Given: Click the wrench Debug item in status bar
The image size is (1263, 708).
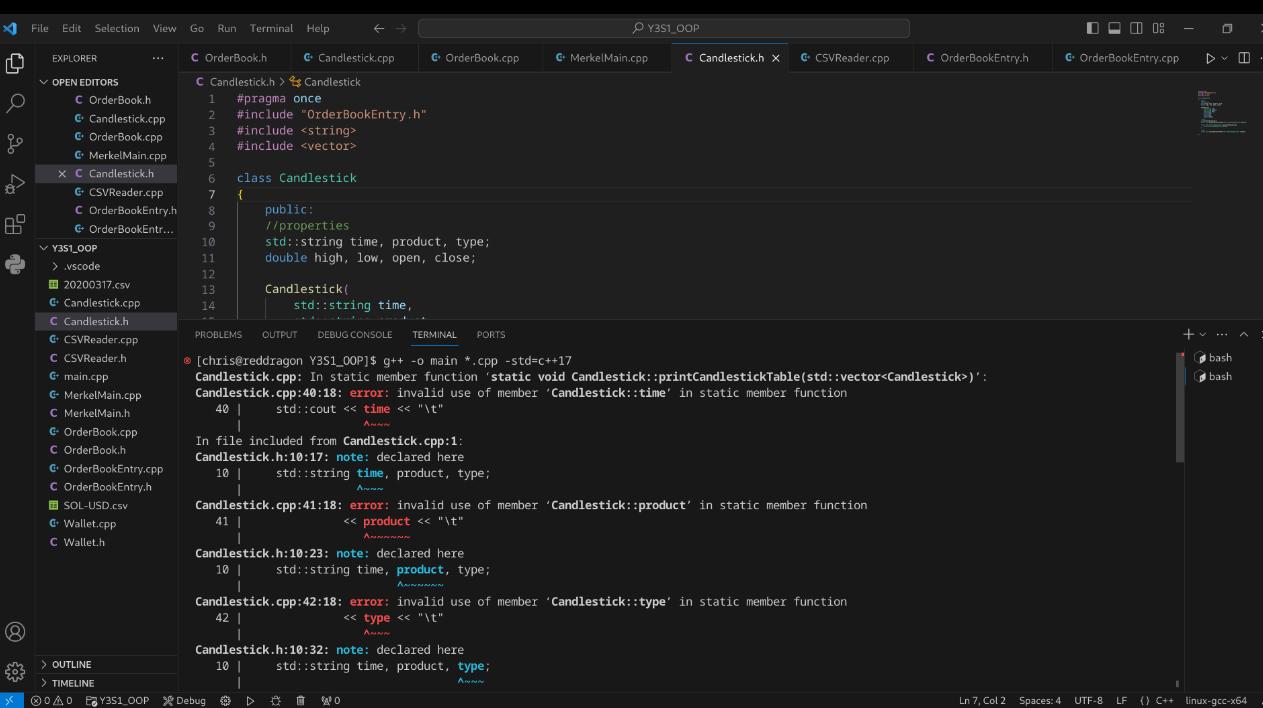Looking at the screenshot, I should (x=184, y=700).
